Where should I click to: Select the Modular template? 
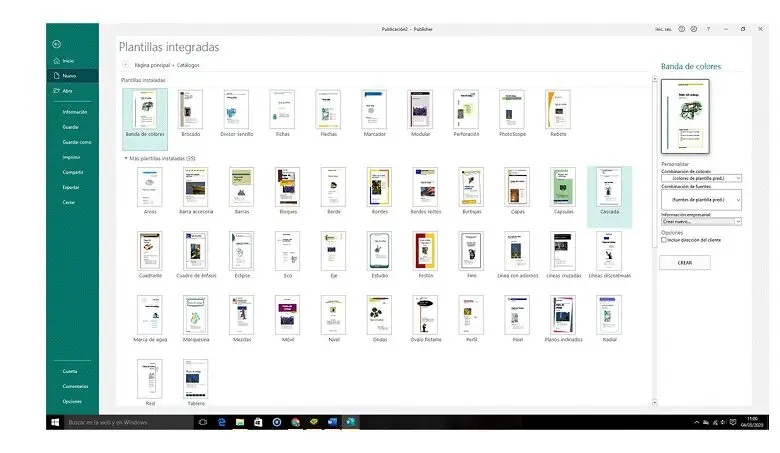click(420, 113)
